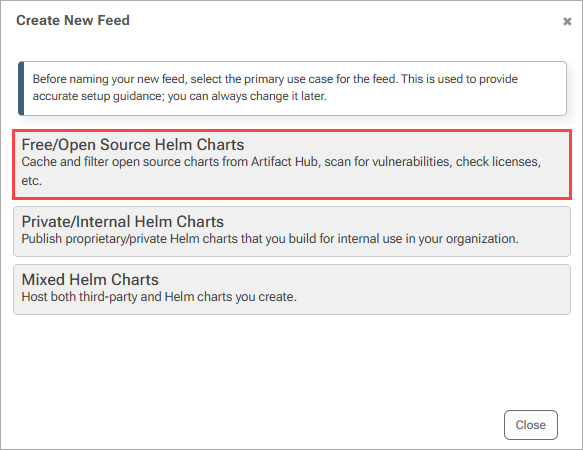Click the 'Free/Open Source Helm Charts' heading

click(133, 145)
